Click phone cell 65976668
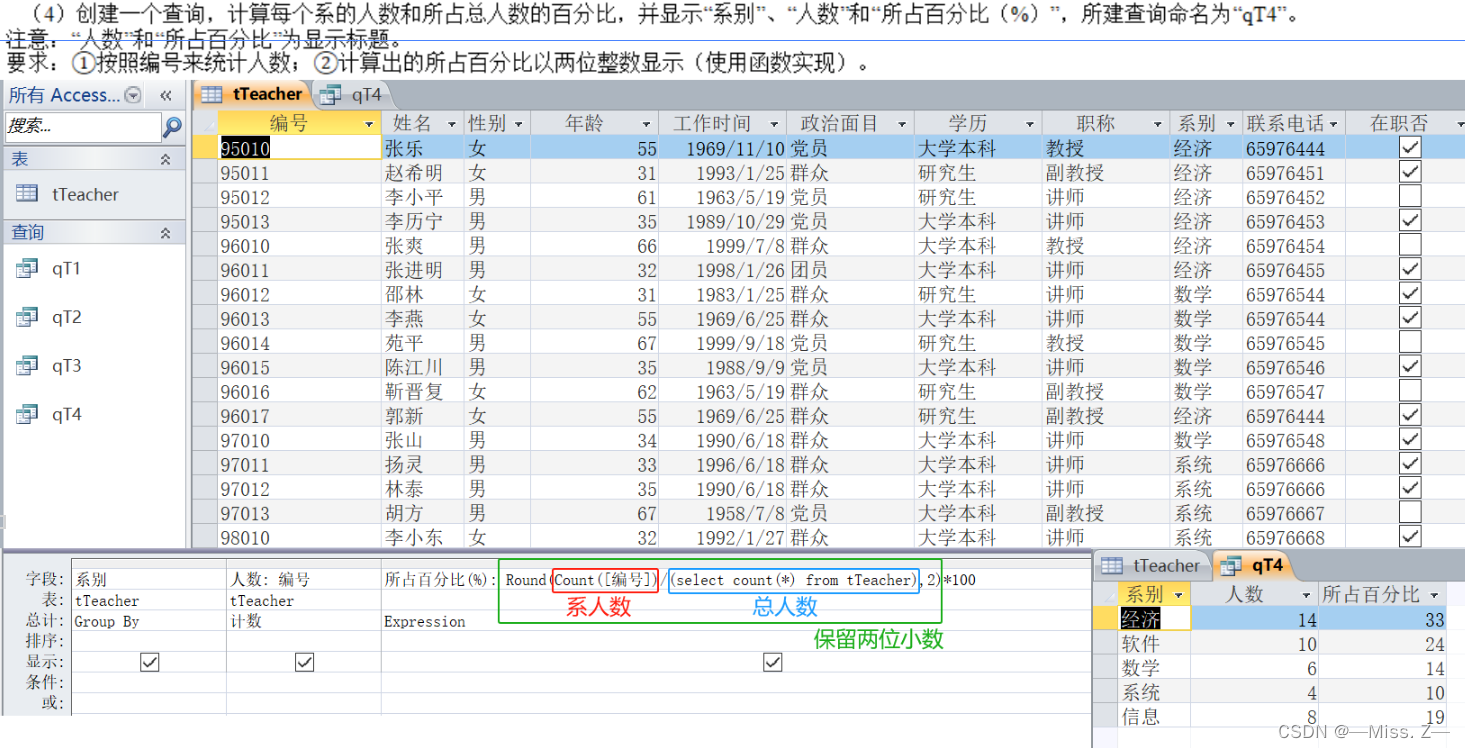The image size is (1465, 748). tap(1294, 537)
